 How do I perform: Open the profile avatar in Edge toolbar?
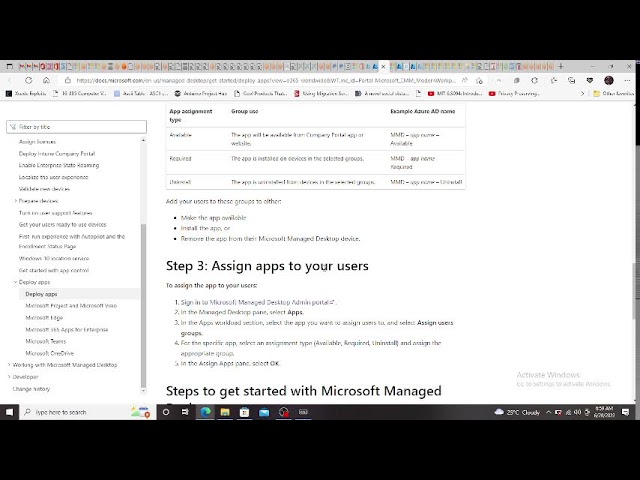click(x=609, y=80)
